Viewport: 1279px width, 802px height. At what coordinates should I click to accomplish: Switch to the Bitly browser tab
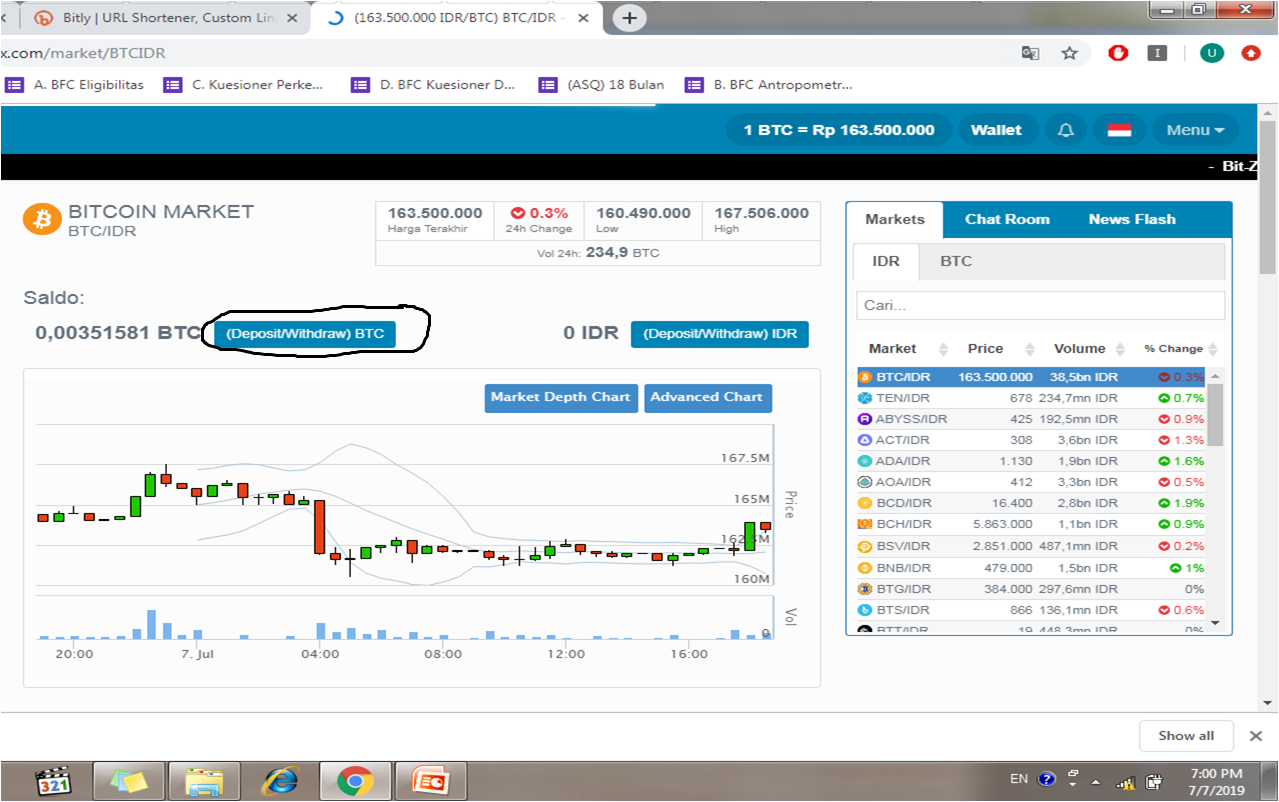163,18
